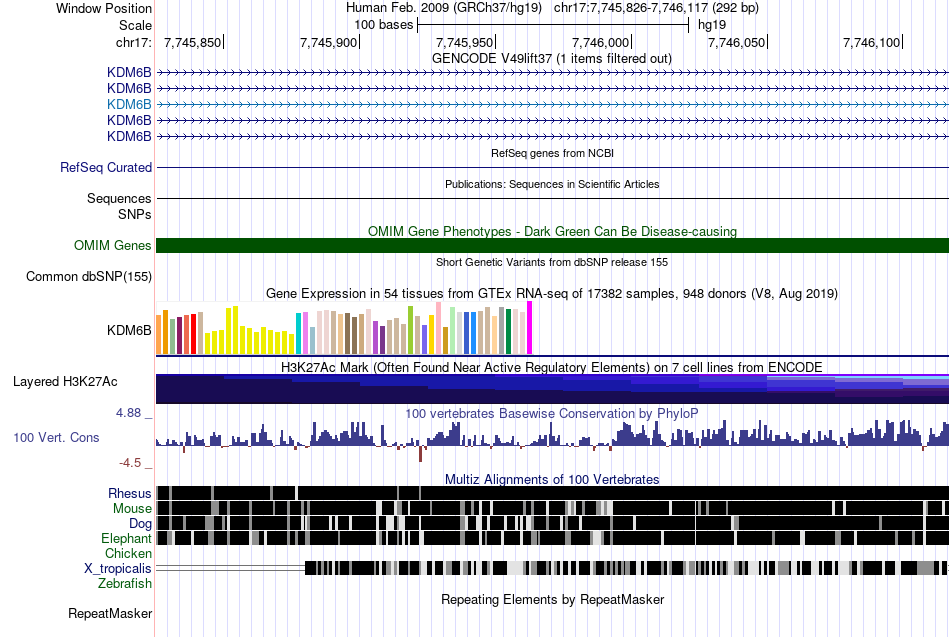Screen dimensions: 950x637
Task: Click the '100 bases' scale bar text
Action: click(x=384, y=25)
